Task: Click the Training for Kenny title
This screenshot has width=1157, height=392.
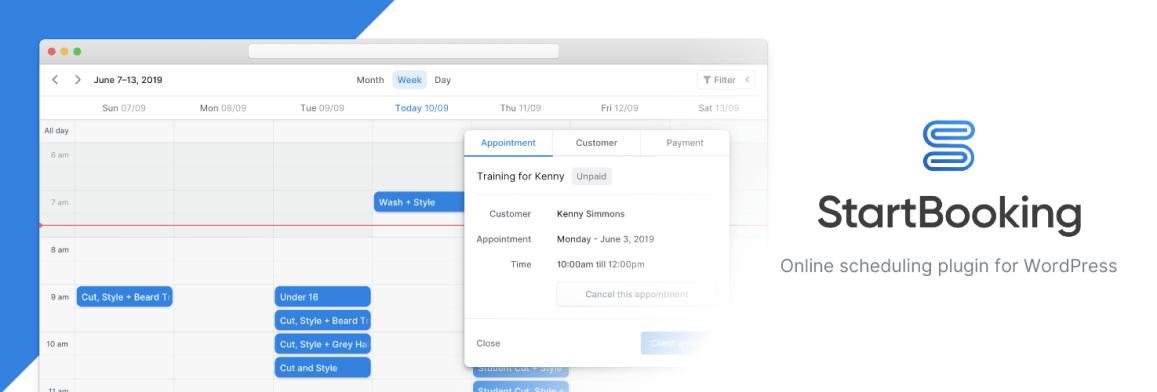Action: pyautogui.click(x=520, y=176)
